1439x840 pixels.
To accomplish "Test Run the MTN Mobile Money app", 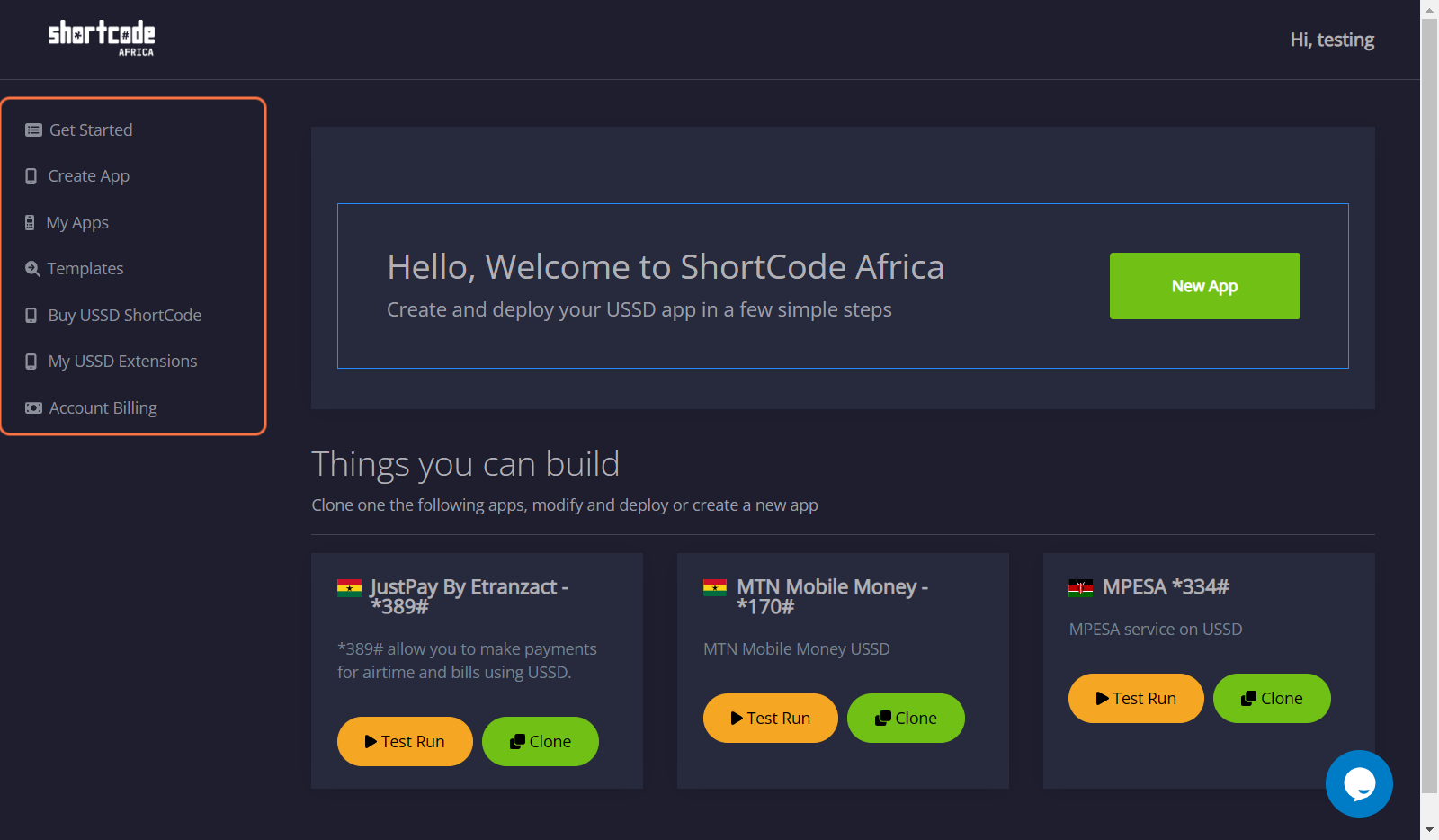I will pyautogui.click(x=771, y=719).
